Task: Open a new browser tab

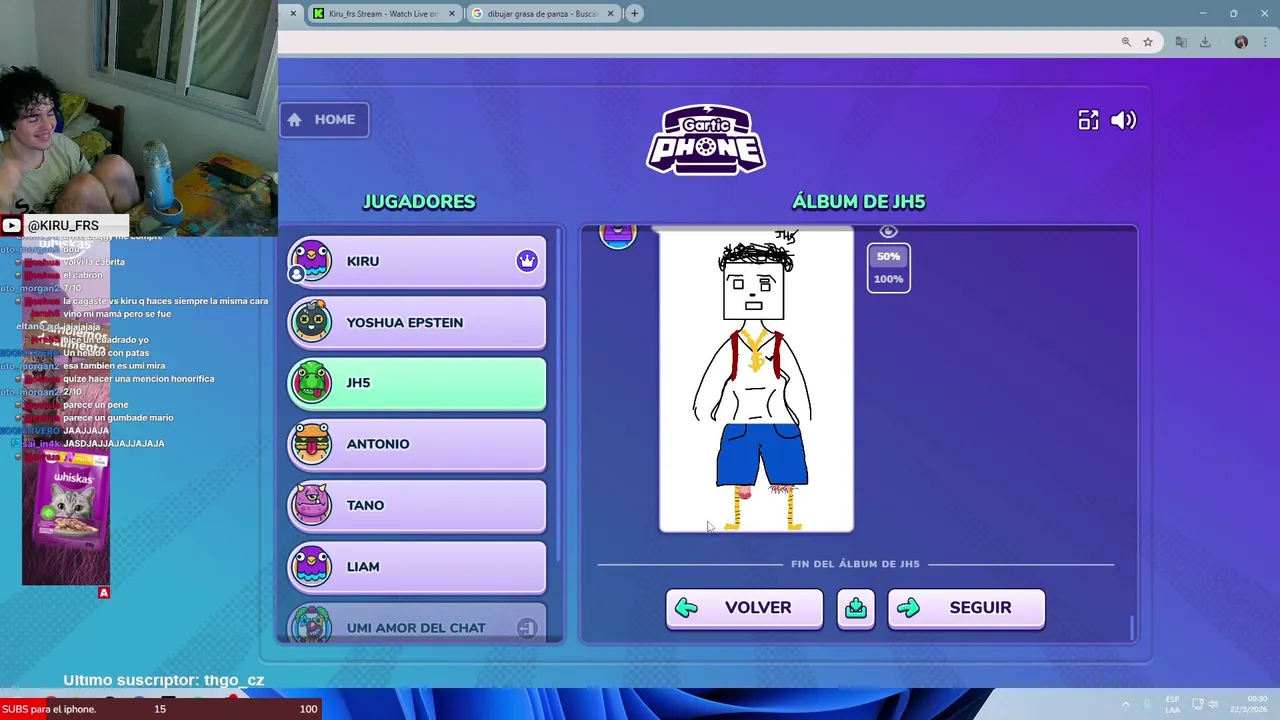Action: pyautogui.click(x=634, y=13)
